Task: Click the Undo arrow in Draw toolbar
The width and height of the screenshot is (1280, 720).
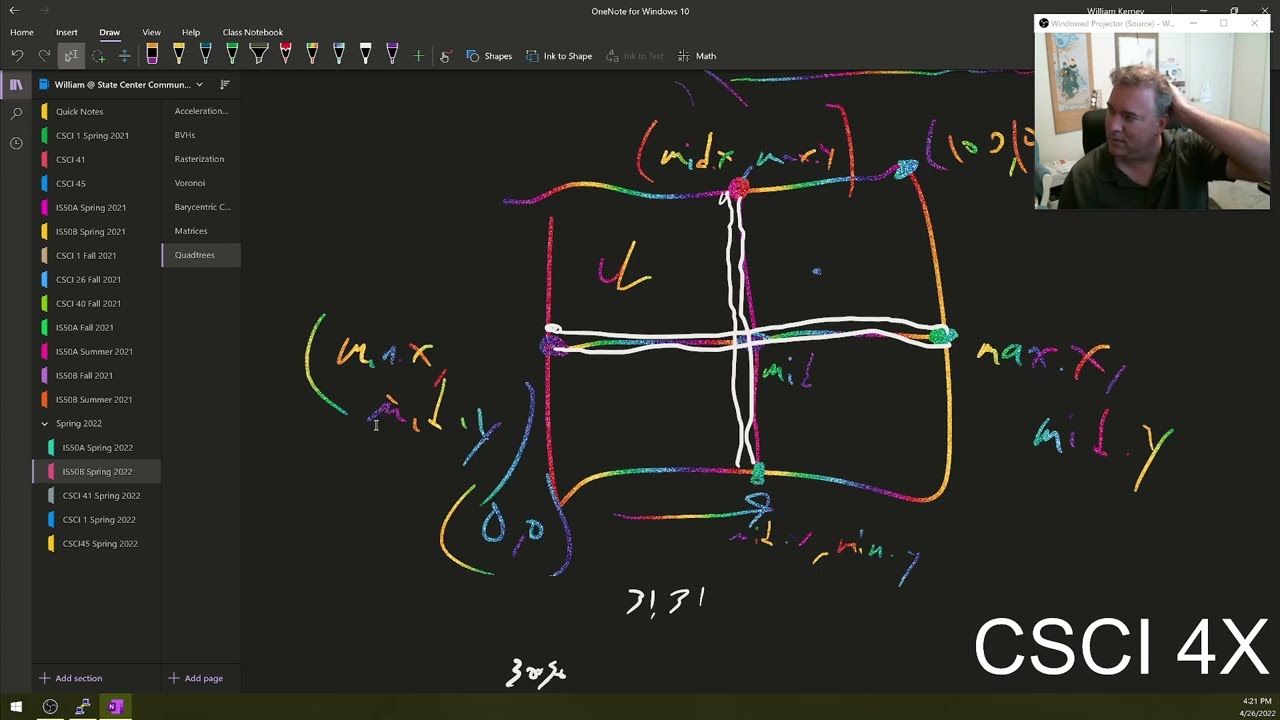Action: pyautogui.click(x=17, y=56)
